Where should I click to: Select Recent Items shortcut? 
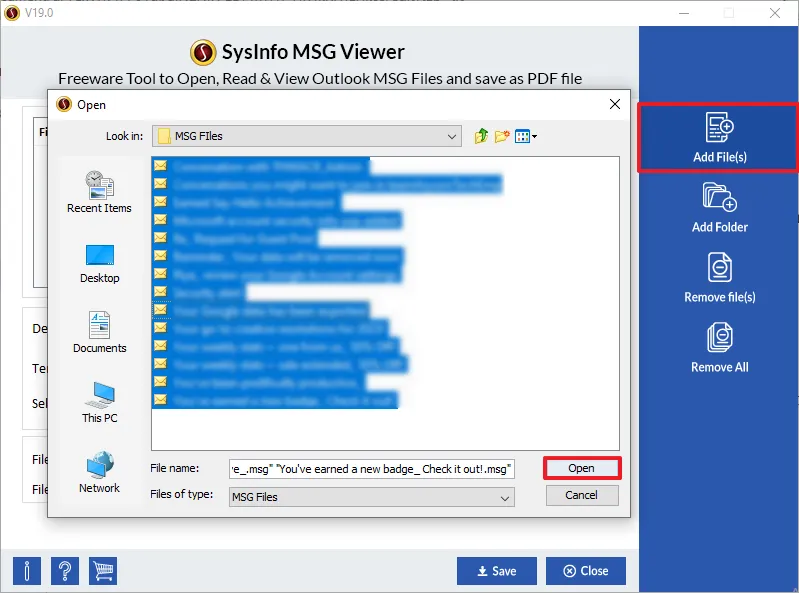pos(99,192)
